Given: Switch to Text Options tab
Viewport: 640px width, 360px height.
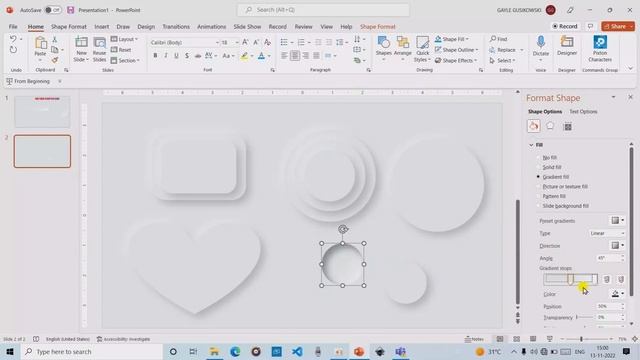Looking at the screenshot, I should [583, 111].
